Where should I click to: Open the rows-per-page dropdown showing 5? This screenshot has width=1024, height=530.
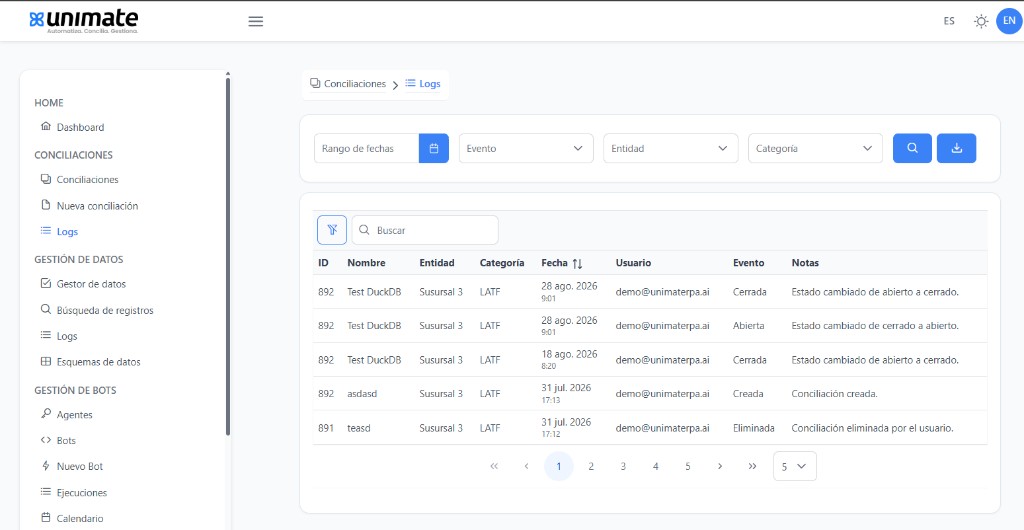(795, 466)
